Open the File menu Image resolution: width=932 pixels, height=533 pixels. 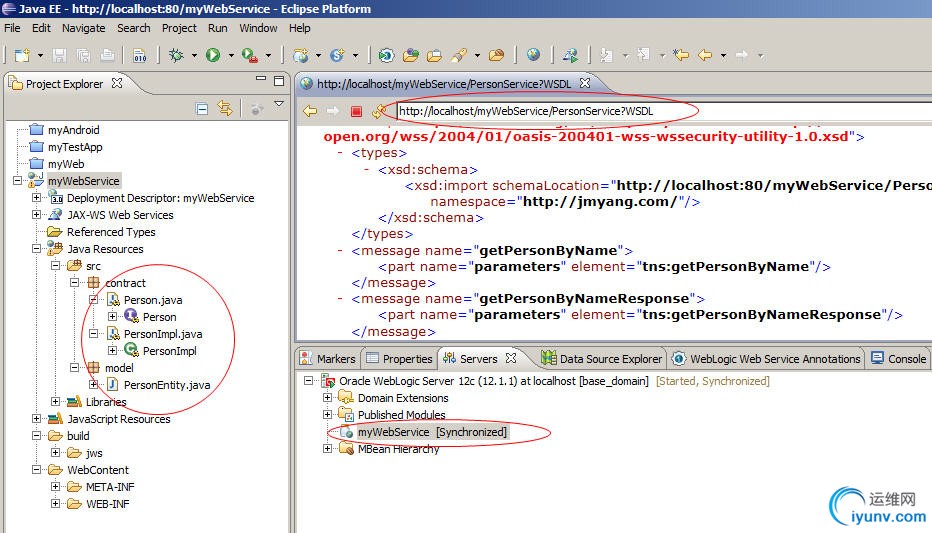coord(12,28)
